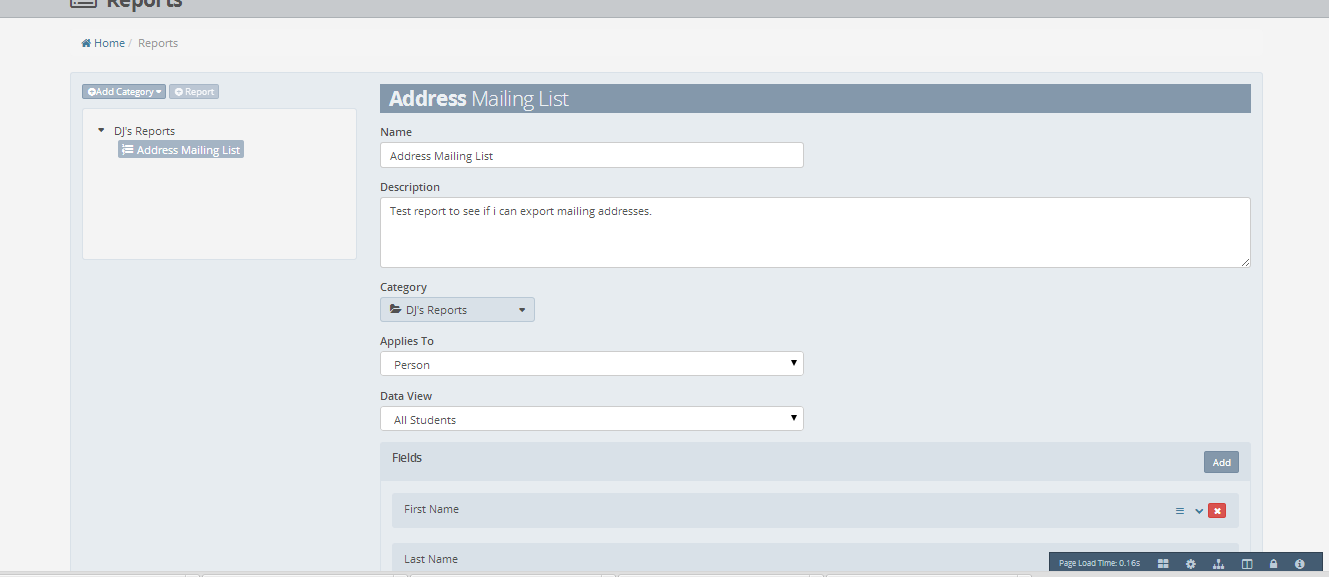Image resolution: width=1329 pixels, height=577 pixels.
Task: Click inside the Description text area
Action: [x=814, y=232]
